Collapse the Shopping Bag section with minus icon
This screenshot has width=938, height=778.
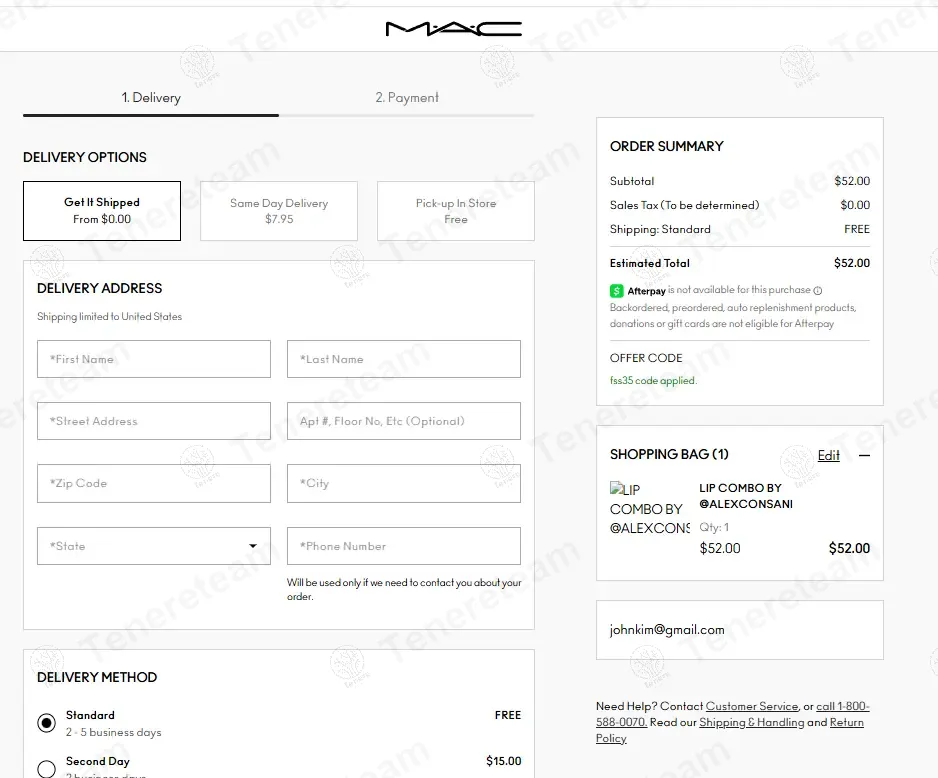click(864, 455)
